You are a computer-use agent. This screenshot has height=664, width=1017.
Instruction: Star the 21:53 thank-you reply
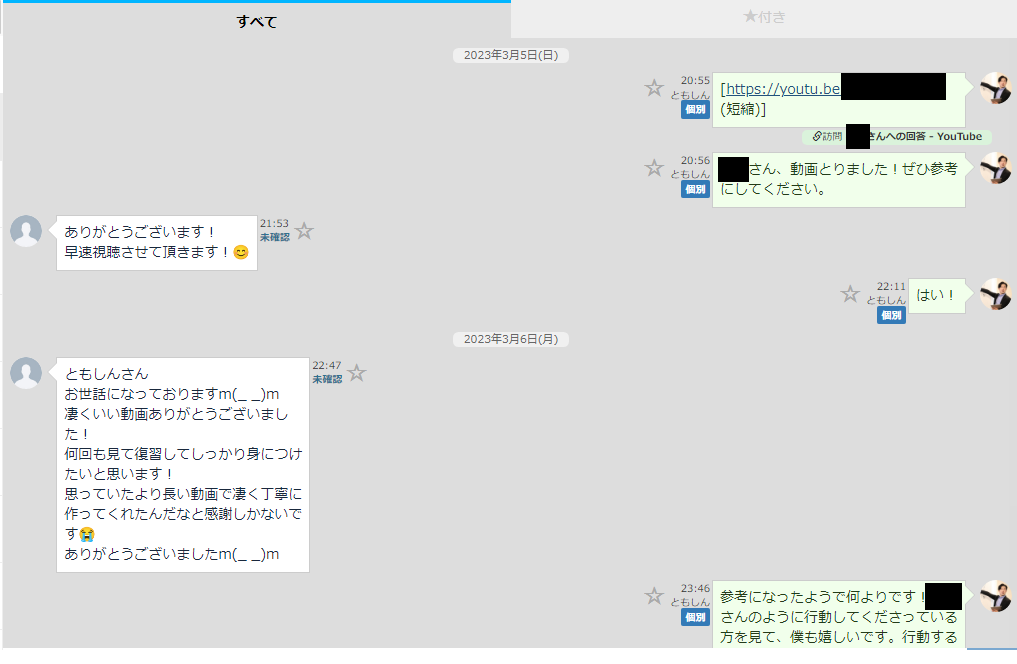[304, 231]
